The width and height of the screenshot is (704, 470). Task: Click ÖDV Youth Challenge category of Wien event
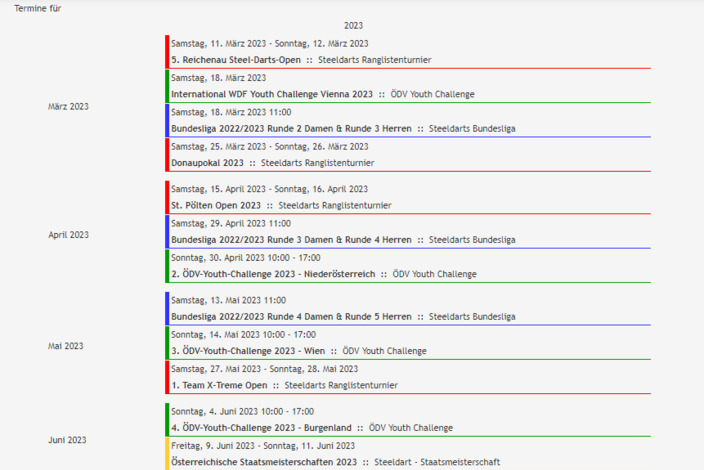[x=384, y=351]
